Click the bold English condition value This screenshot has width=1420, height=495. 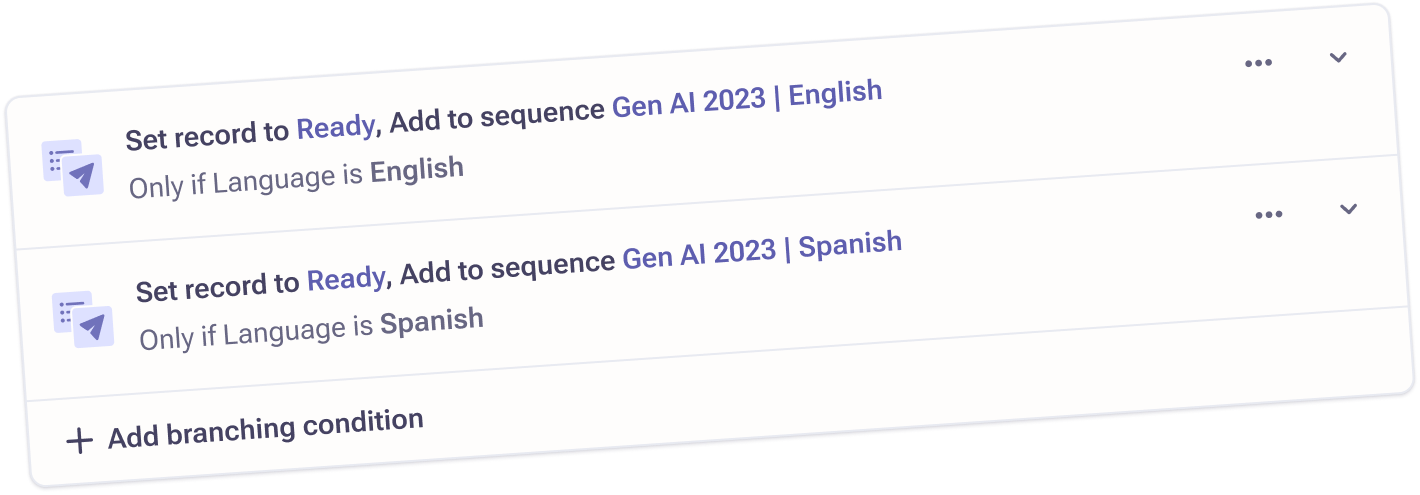[x=417, y=170]
